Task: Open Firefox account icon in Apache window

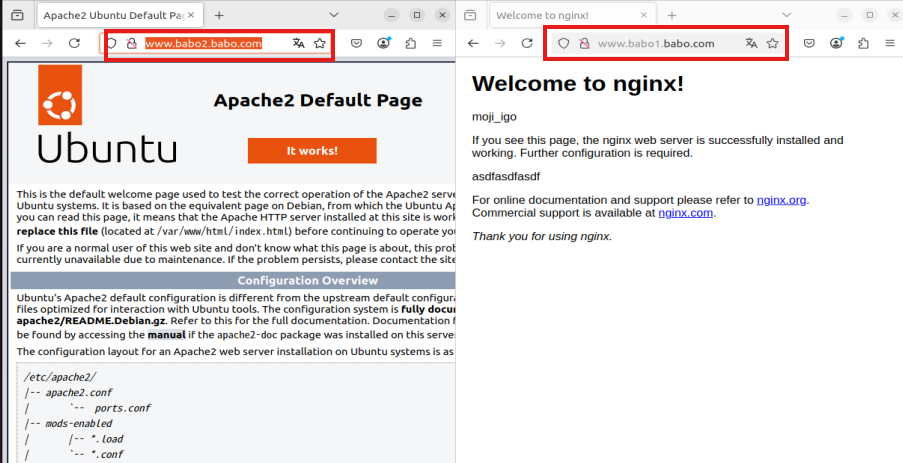Action: point(384,44)
